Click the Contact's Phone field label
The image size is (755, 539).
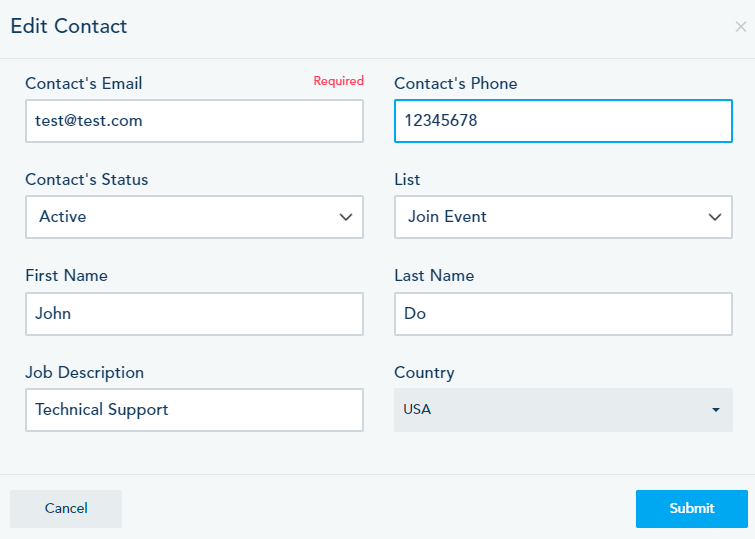point(455,83)
